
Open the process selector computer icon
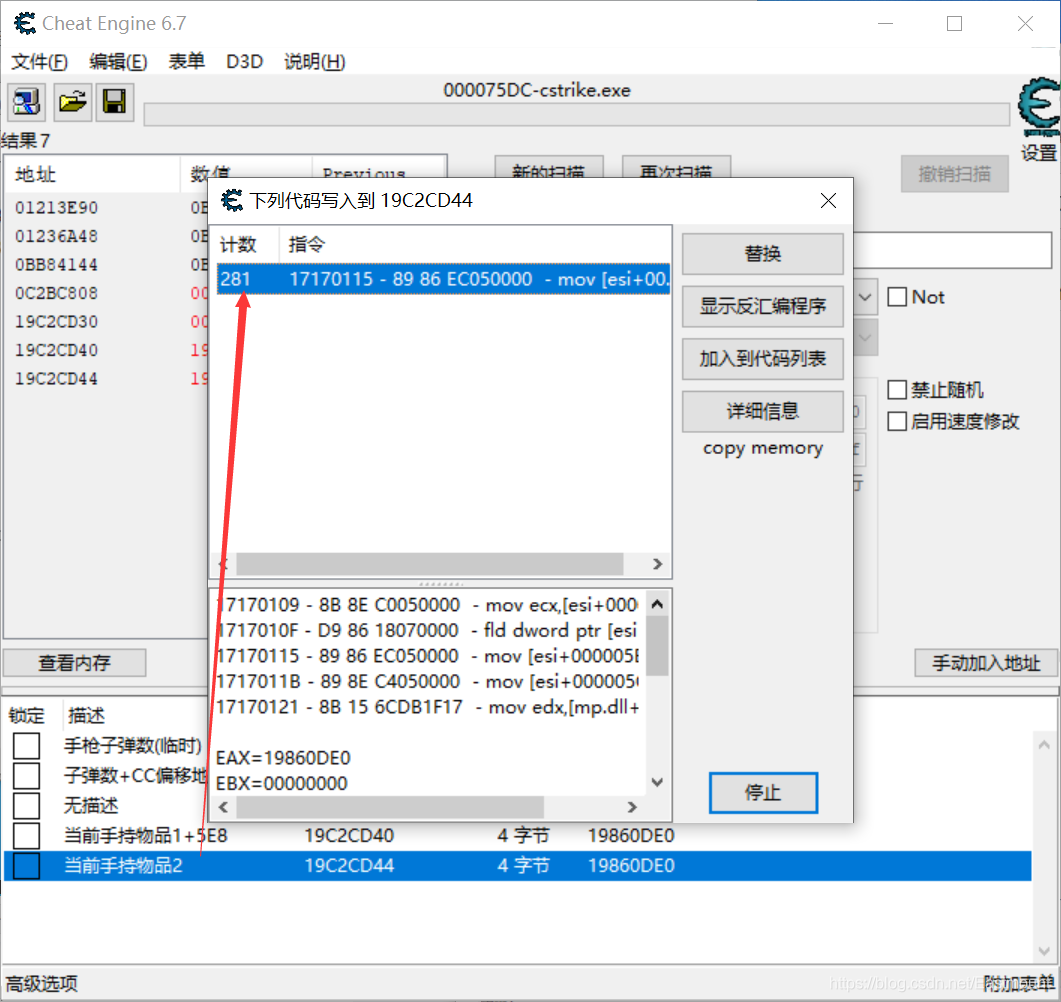(27, 102)
